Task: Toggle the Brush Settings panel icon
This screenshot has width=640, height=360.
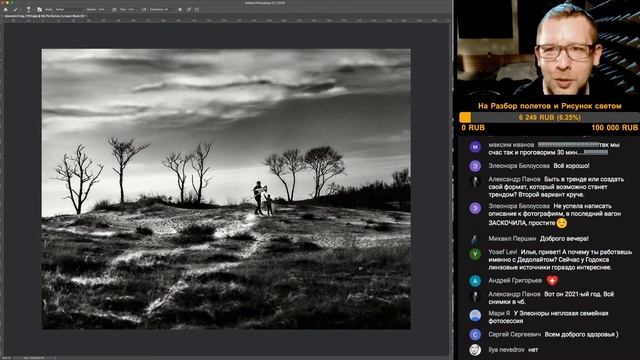Action: (40, 9)
